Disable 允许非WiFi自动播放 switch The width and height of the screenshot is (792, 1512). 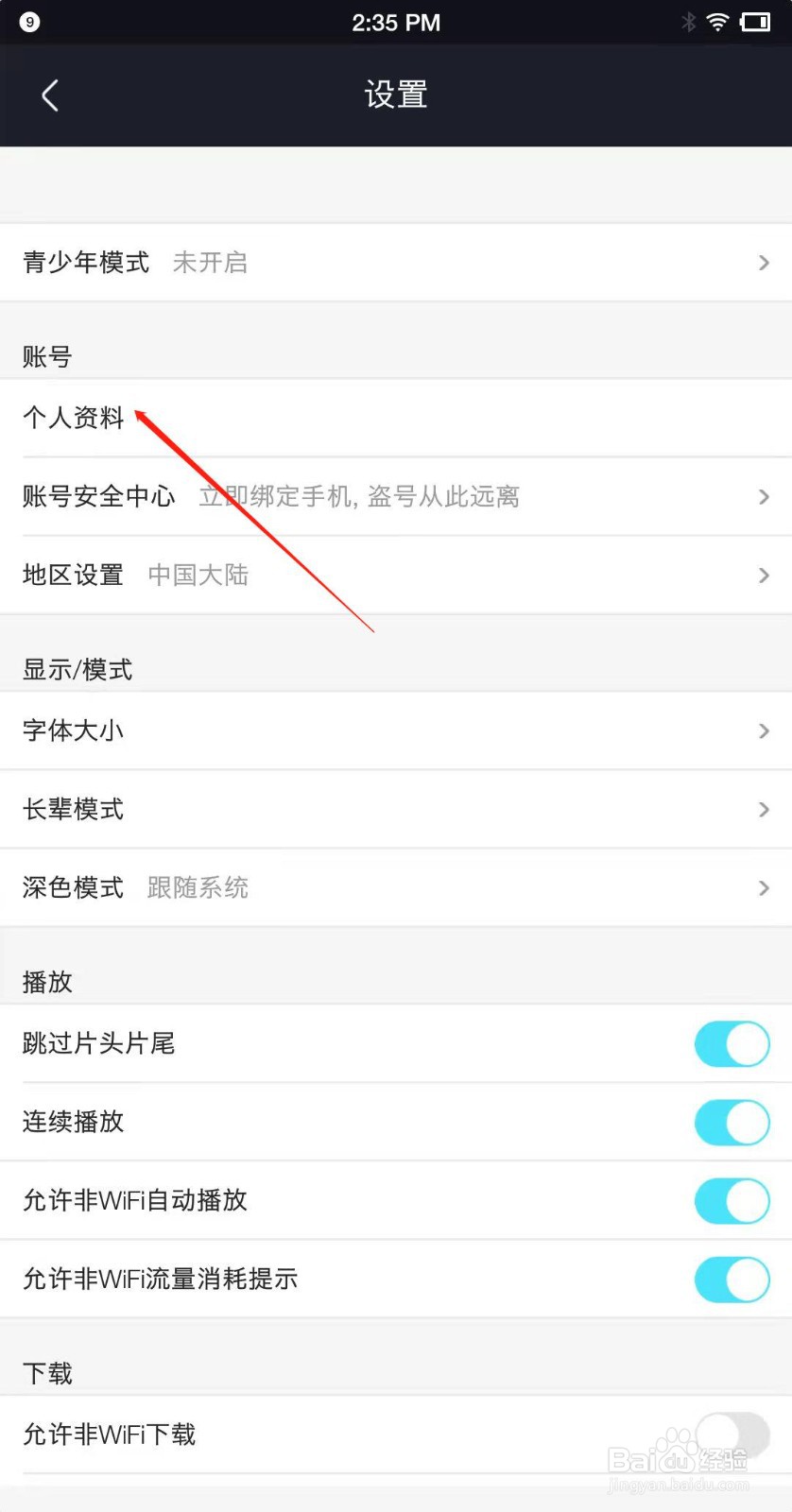732,1200
